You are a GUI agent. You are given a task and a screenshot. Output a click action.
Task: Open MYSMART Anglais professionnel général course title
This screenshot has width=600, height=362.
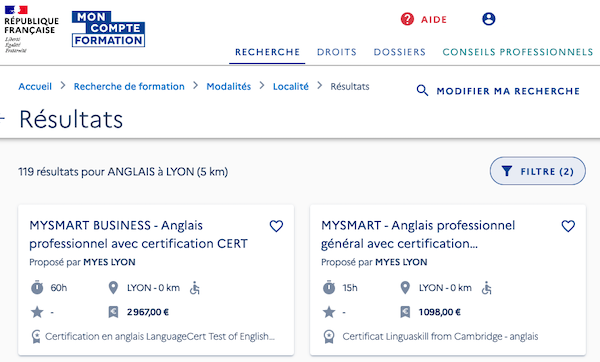pyautogui.click(x=418, y=234)
